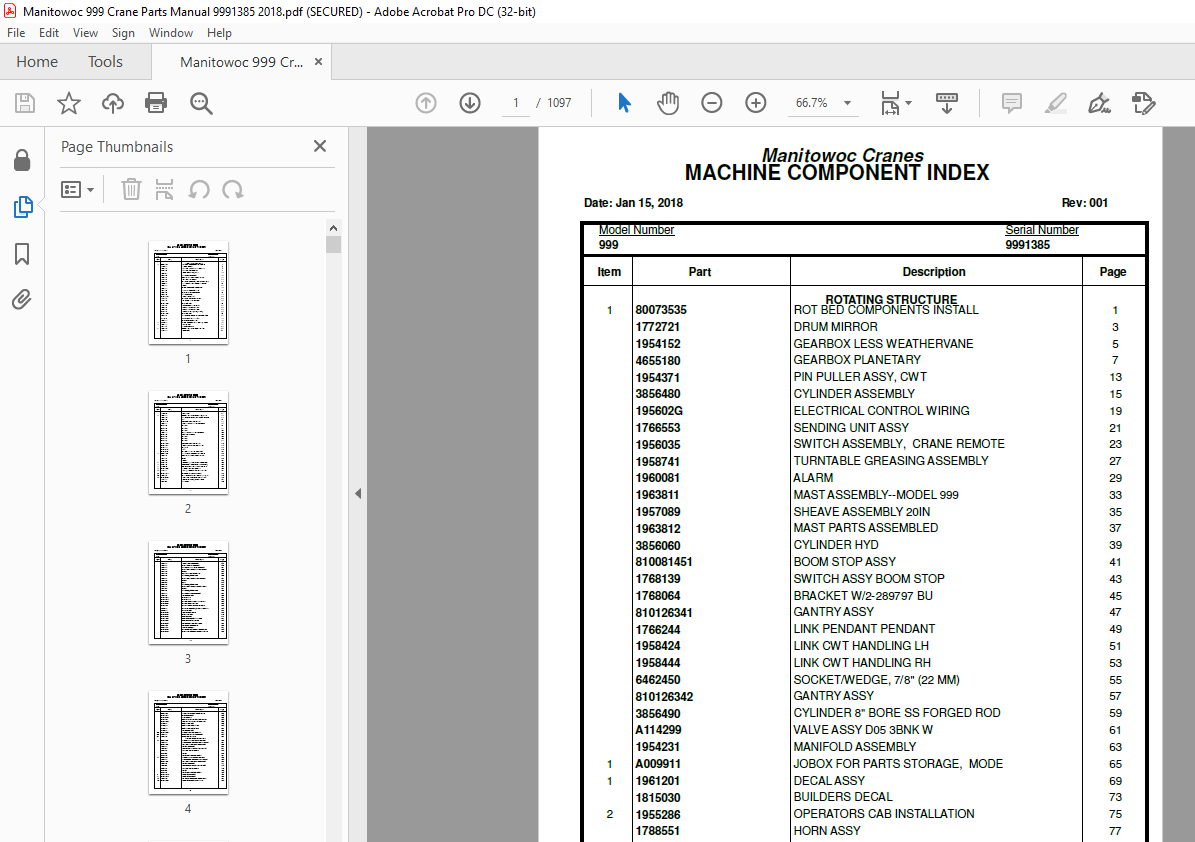Open the Sign menu

click(123, 33)
